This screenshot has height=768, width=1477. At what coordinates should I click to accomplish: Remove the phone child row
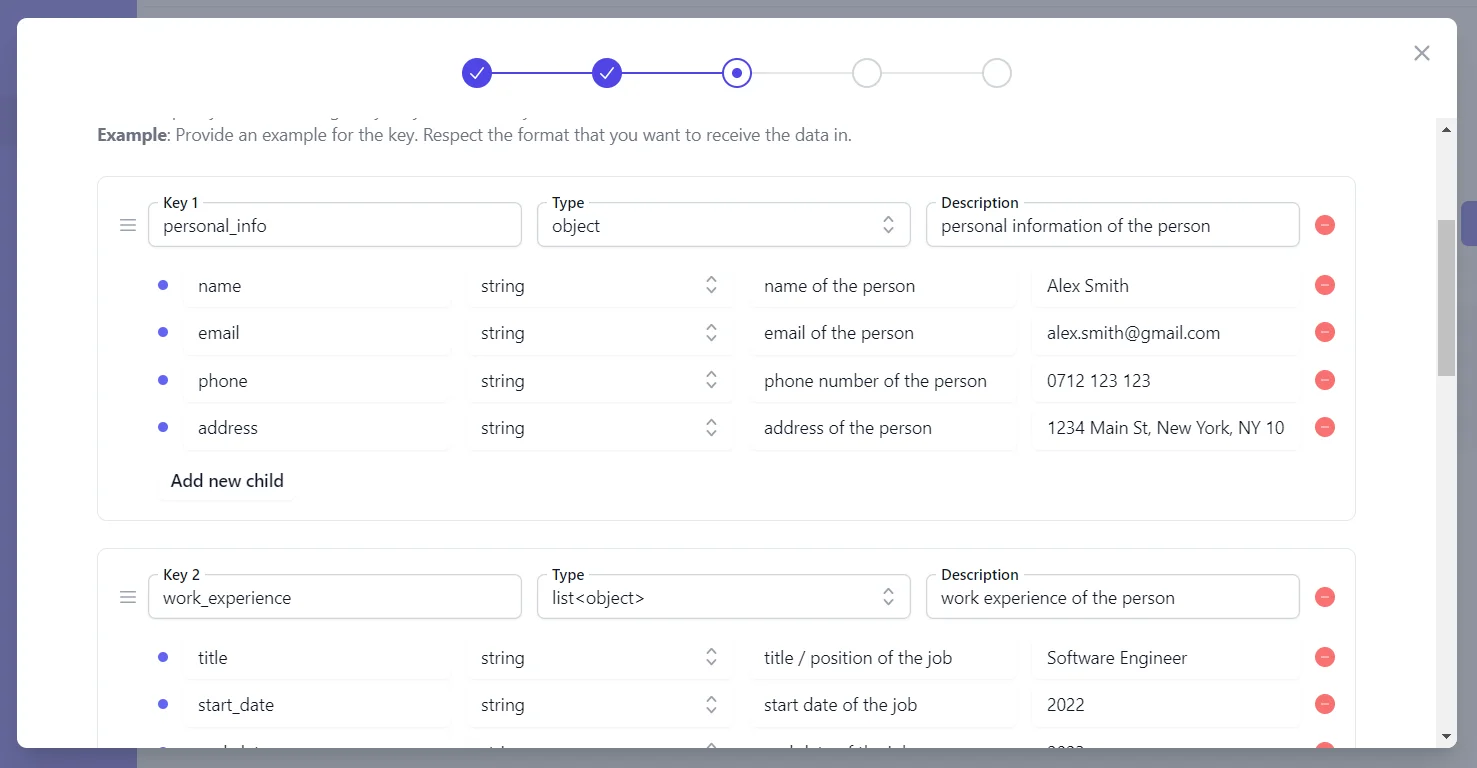(x=1325, y=380)
